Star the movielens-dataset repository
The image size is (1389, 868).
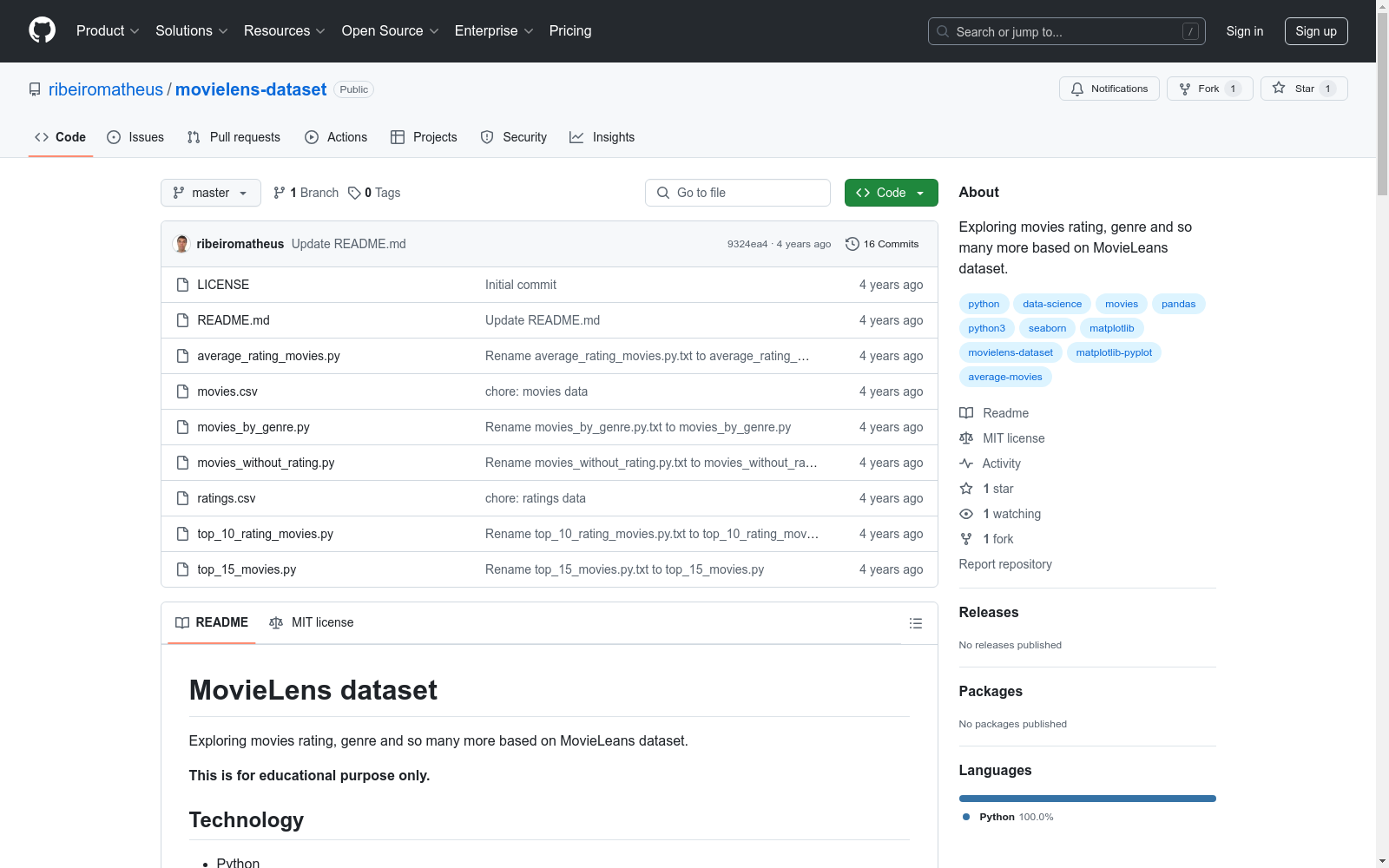tap(1303, 89)
